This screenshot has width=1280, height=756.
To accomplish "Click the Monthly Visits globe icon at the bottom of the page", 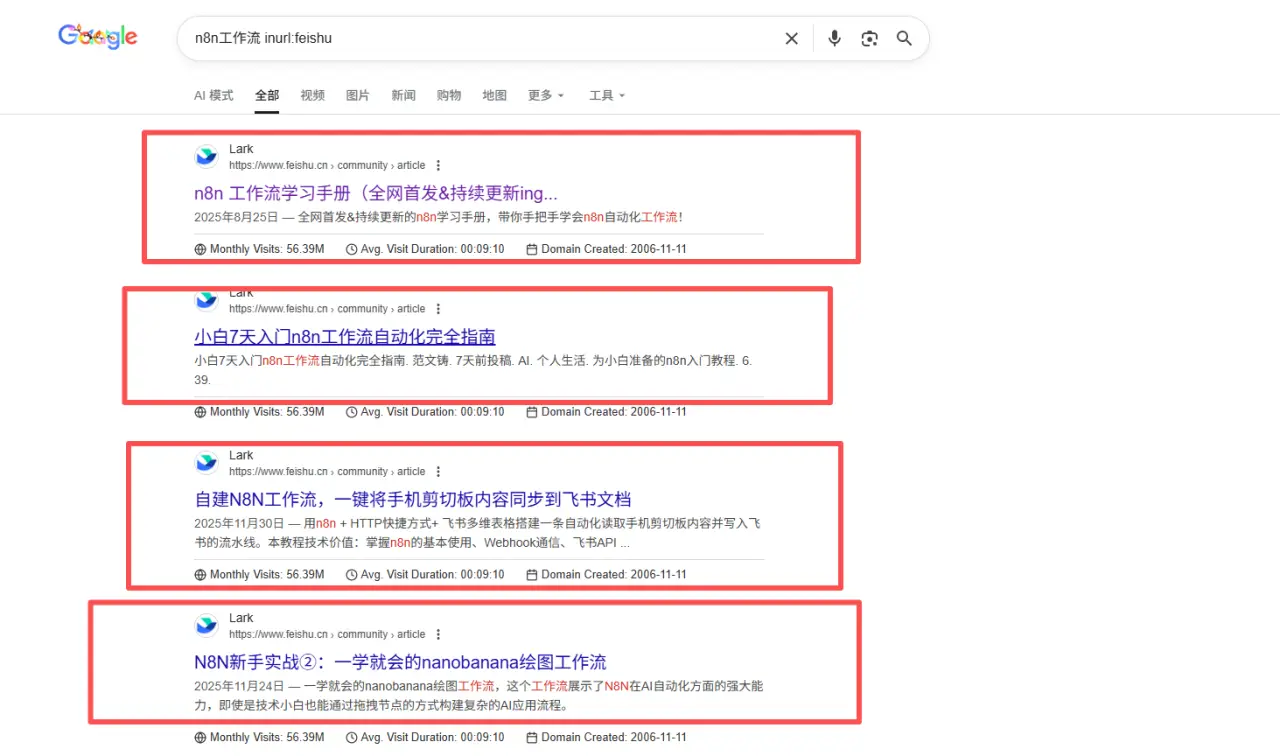I will (x=201, y=738).
